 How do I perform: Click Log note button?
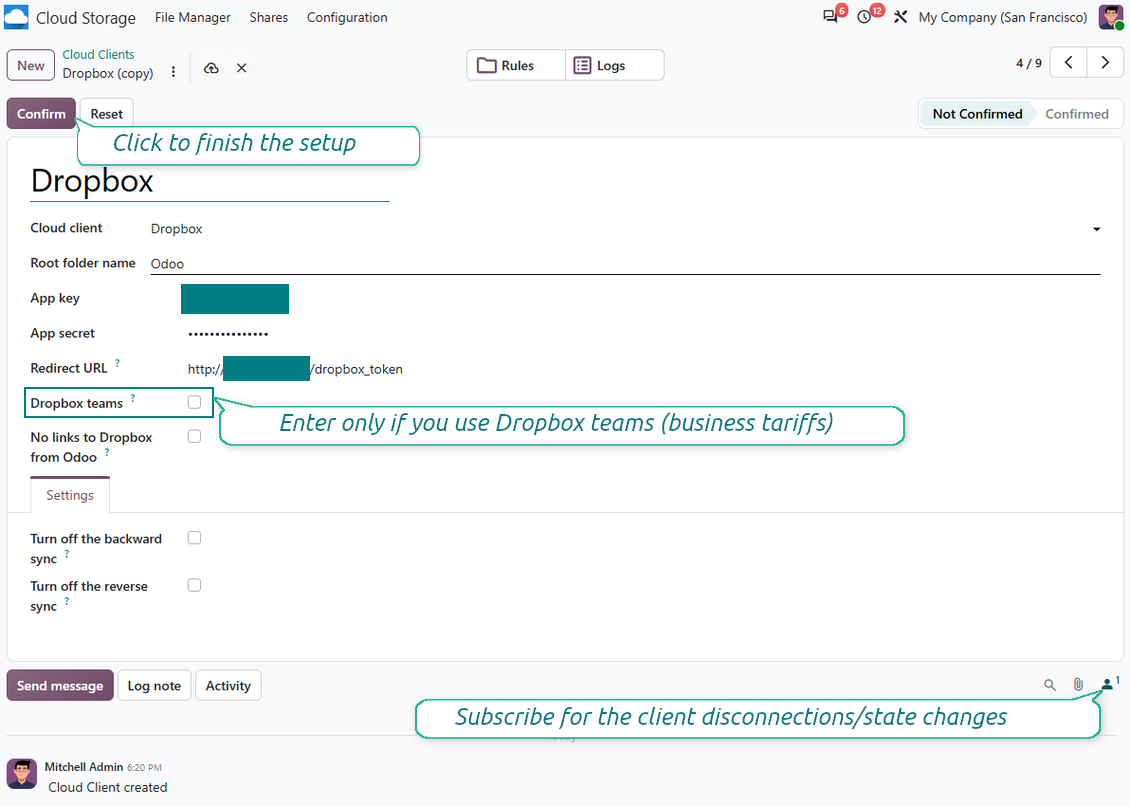pos(154,686)
